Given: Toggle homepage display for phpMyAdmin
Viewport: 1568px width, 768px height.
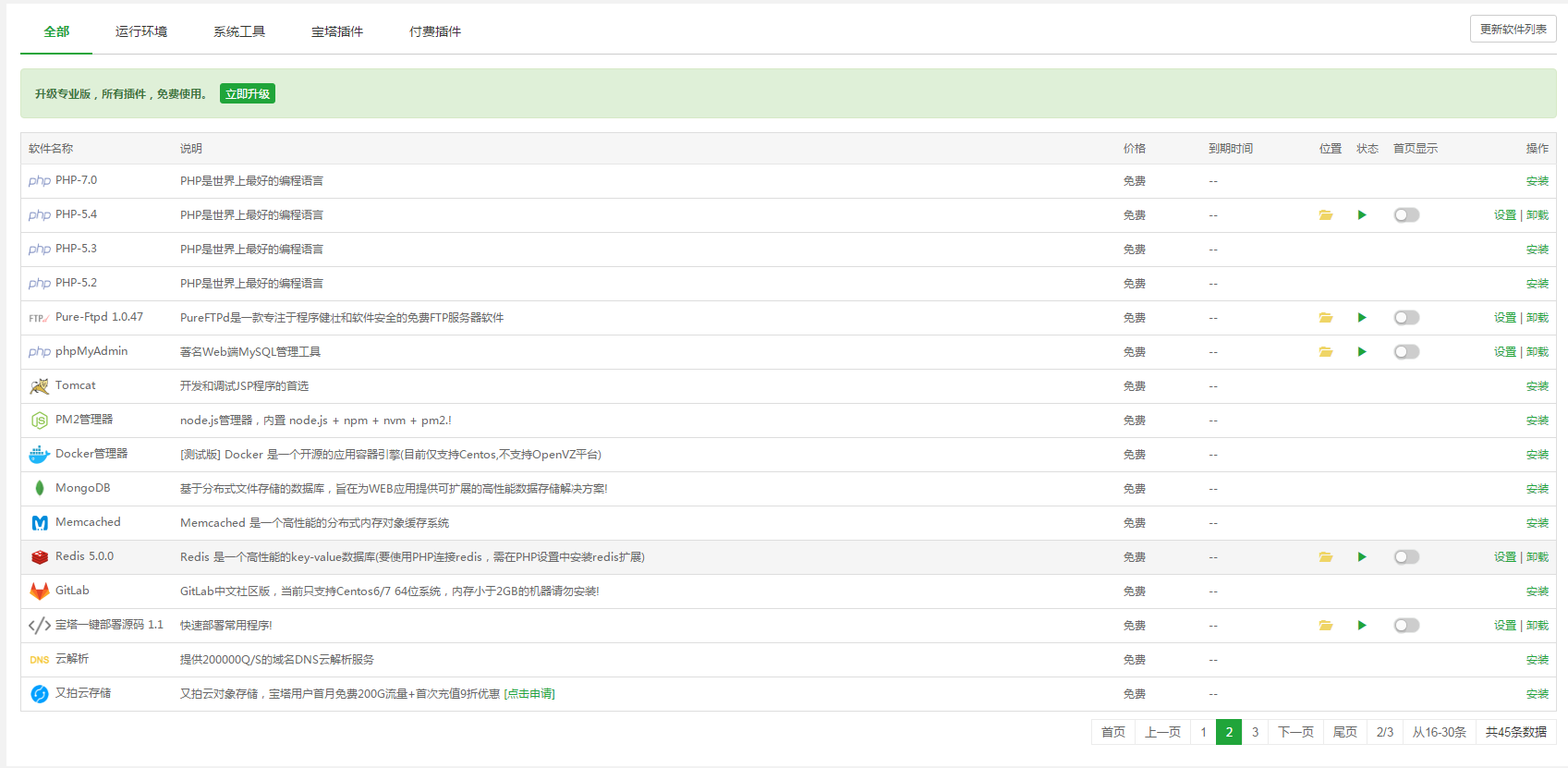Looking at the screenshot, I should click(1406, 352).
